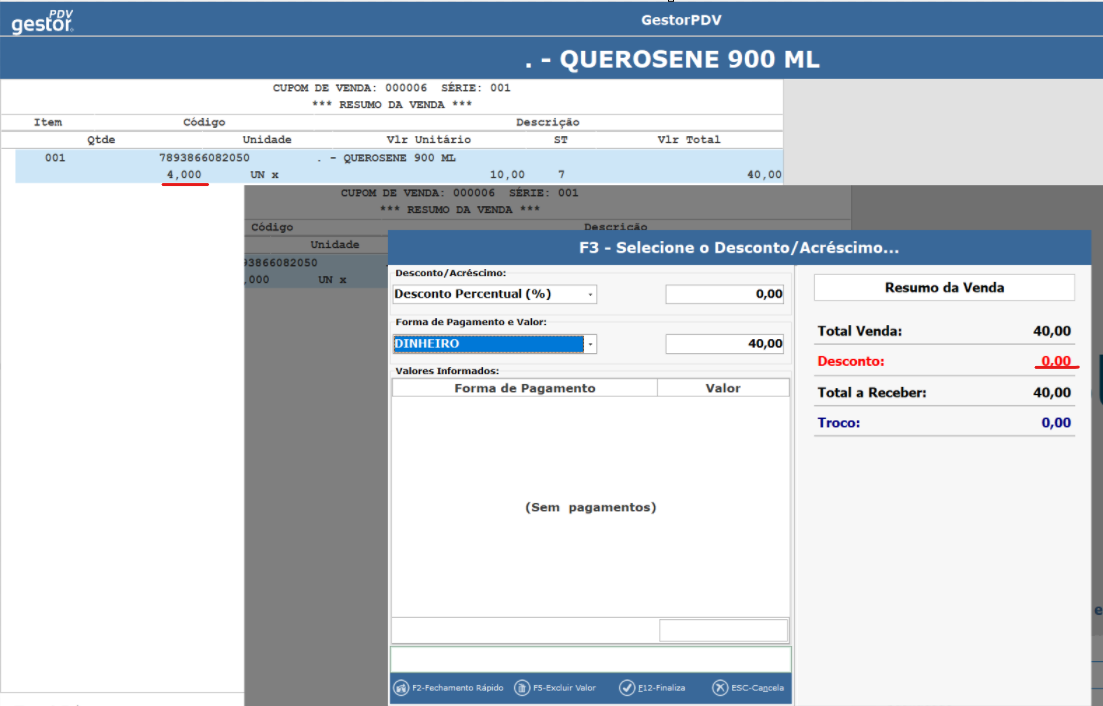Expand the DINHEIRO payment method dropdown
Viewport: 1103px width, 706px height.
point(591,344)
